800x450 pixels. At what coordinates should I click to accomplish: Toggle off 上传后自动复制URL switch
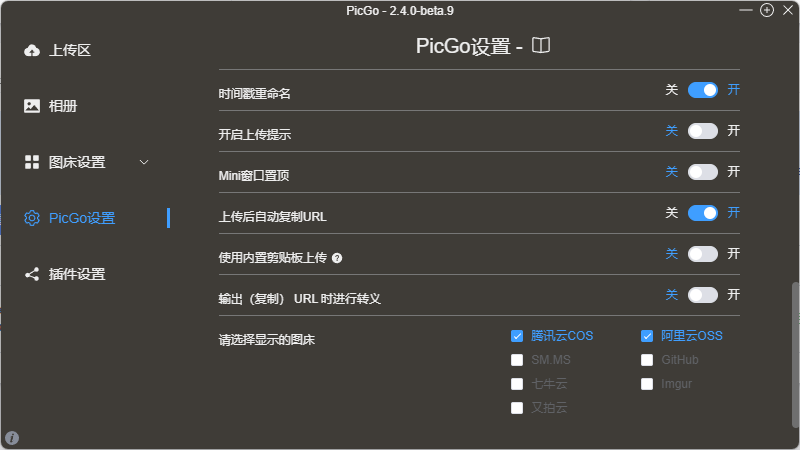703,213
